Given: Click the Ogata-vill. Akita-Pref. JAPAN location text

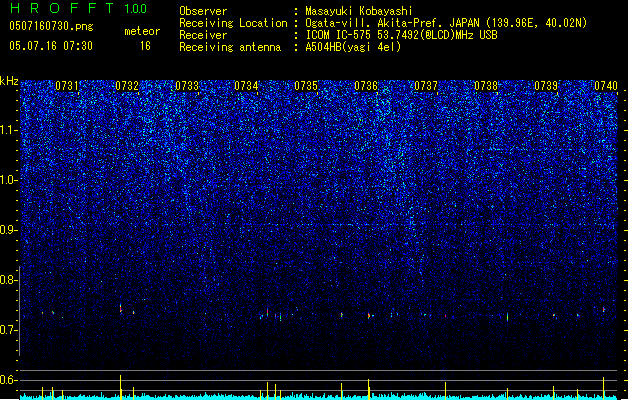Looking at the screenshot, I should (446, 23).
